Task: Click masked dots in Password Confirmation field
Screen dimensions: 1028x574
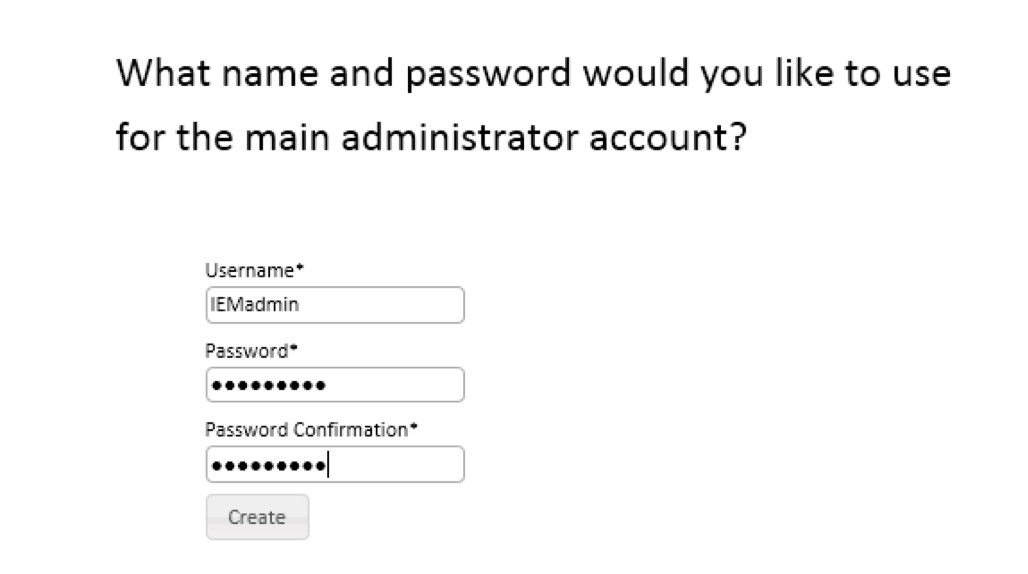Action: (267, 466)
